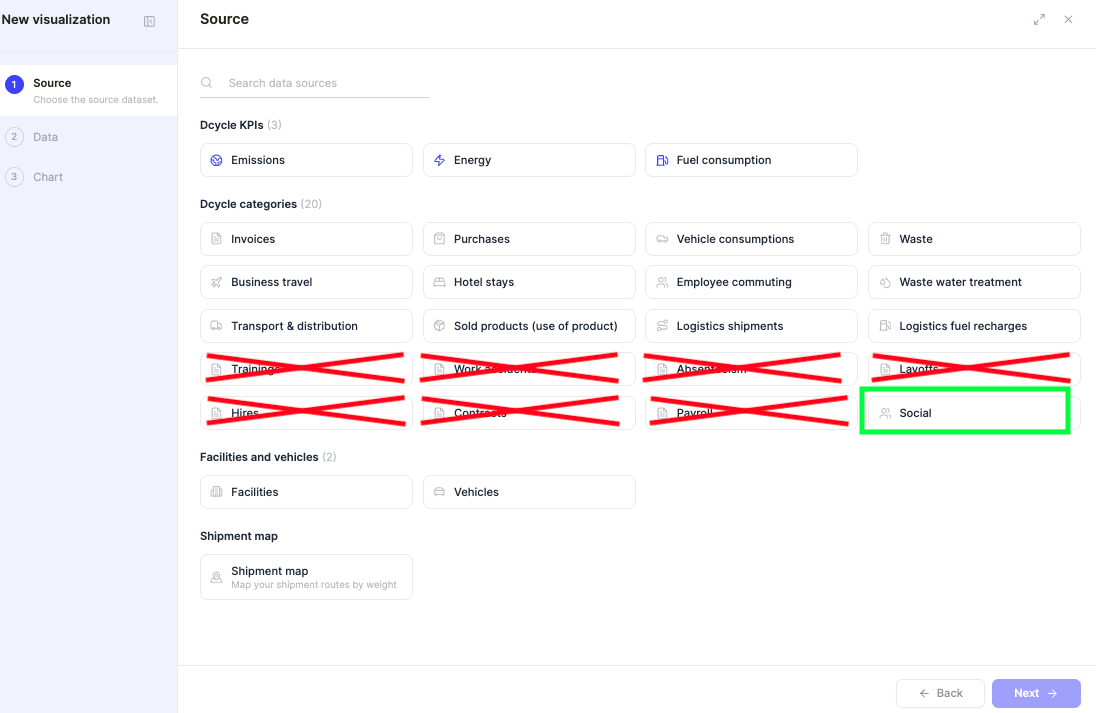1096x713 pixels.
Task: Click the Back button
Action: coord(940,693)
